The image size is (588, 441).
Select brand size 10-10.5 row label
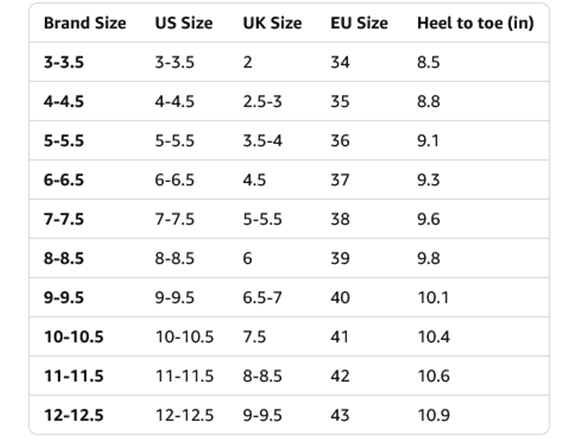74,337
